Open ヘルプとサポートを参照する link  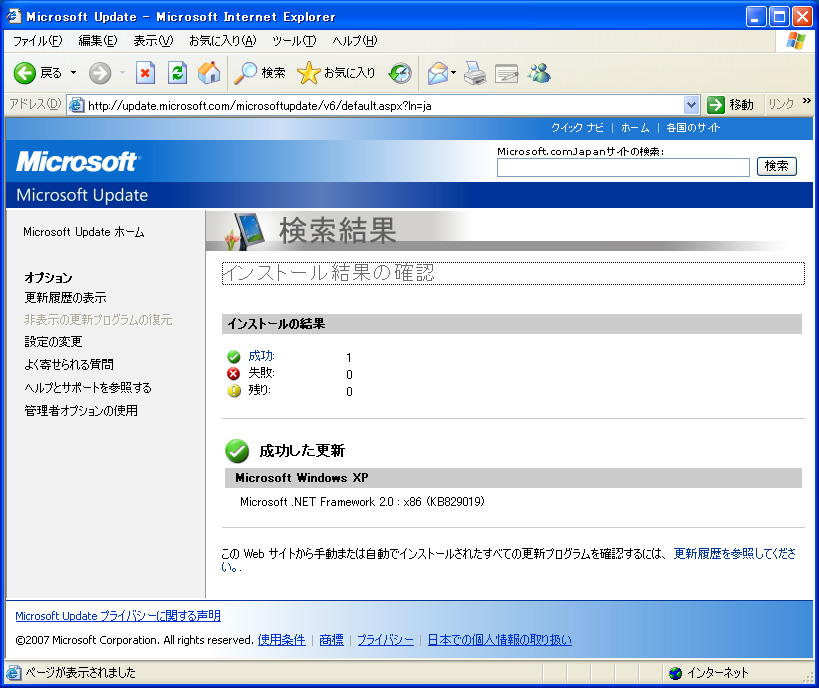pos(88,387)
